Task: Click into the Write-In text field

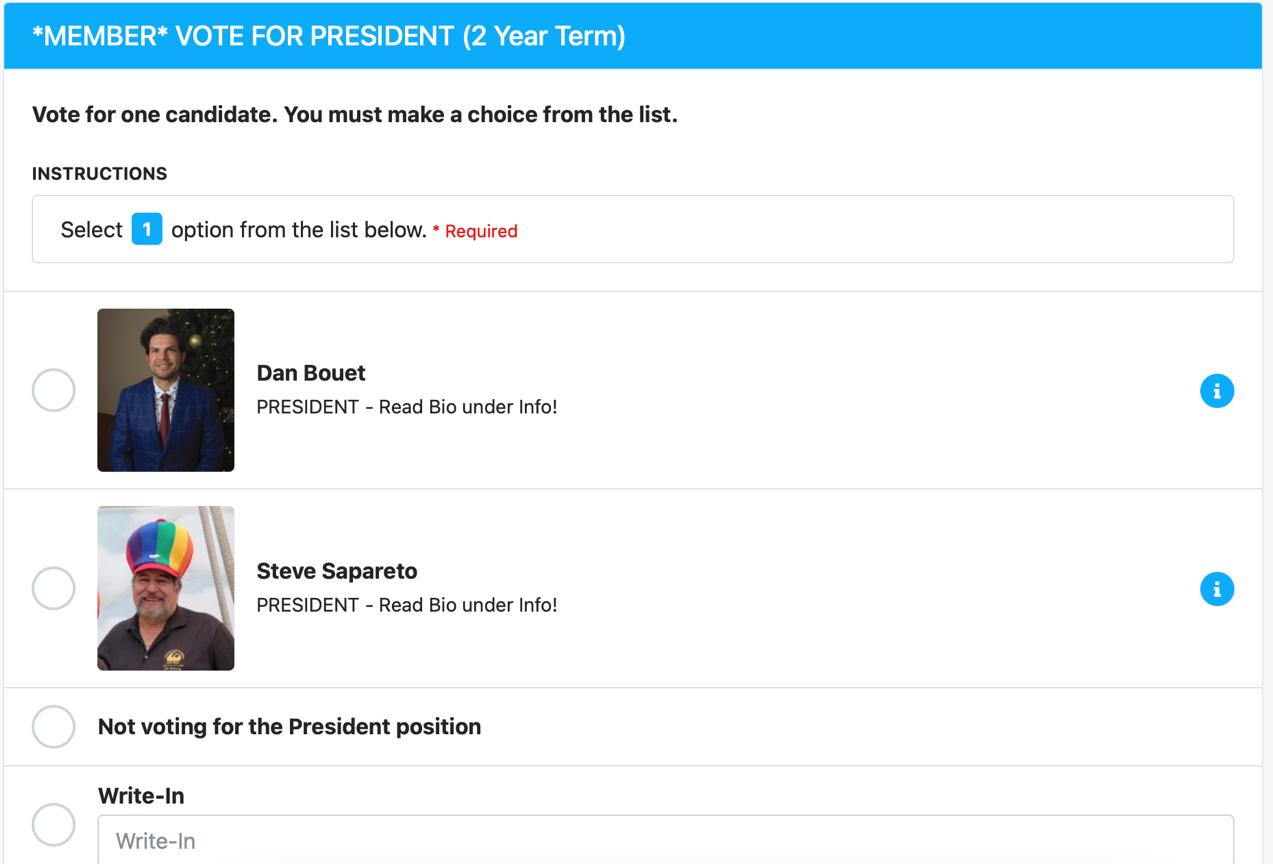Action: 665,840
